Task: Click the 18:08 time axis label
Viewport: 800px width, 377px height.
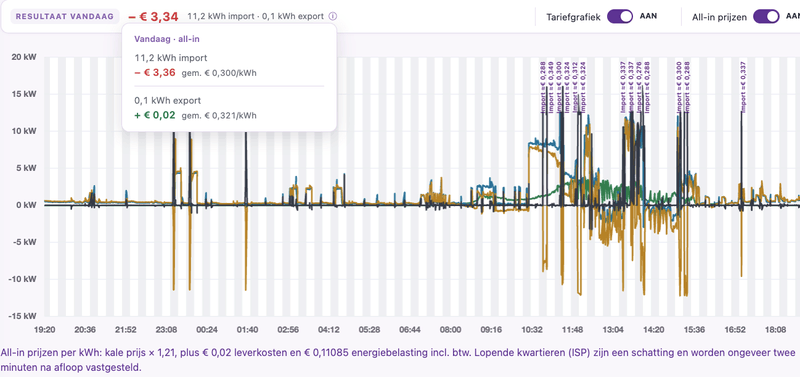Action: [775, 330]
